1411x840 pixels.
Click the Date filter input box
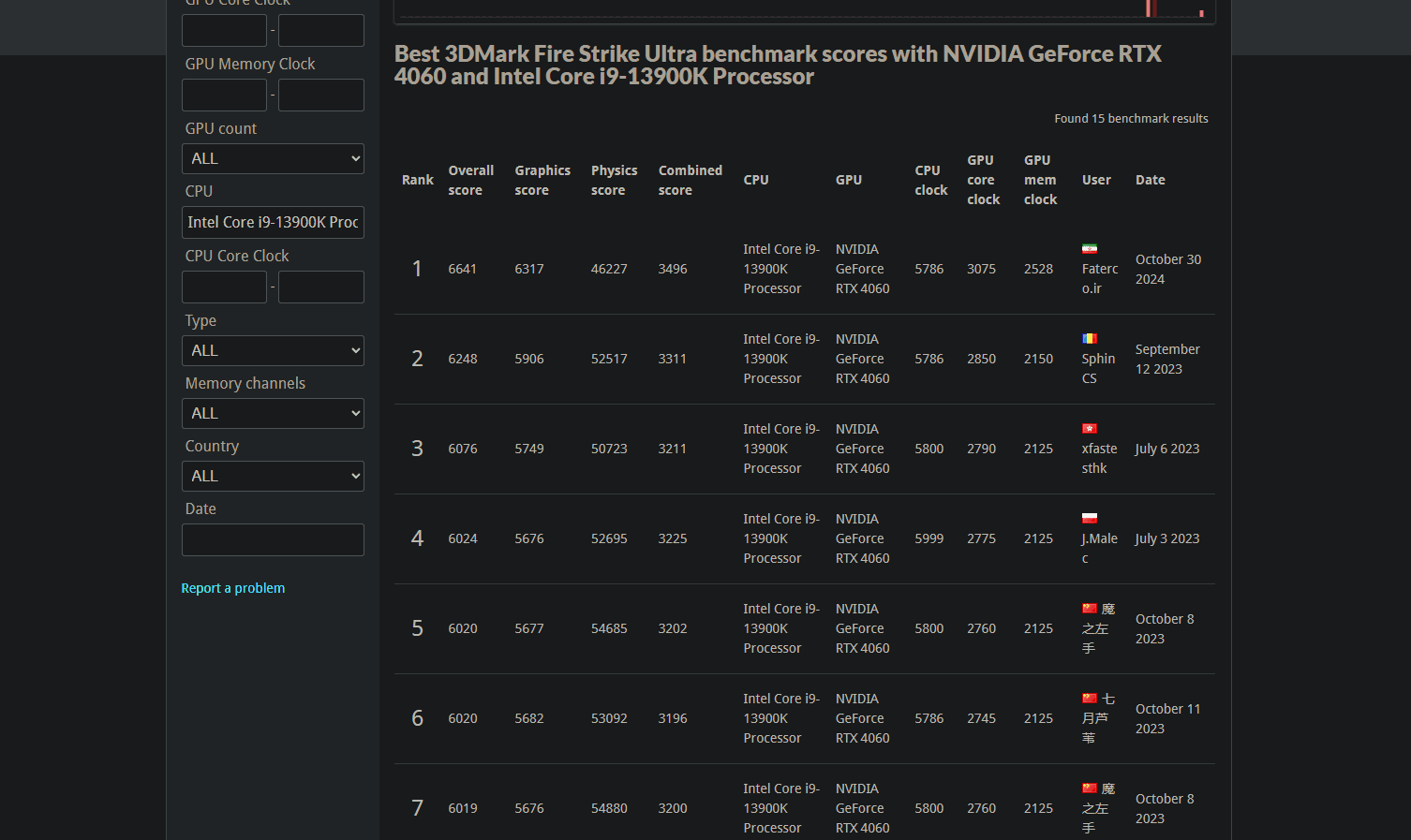tap(273, 540)
